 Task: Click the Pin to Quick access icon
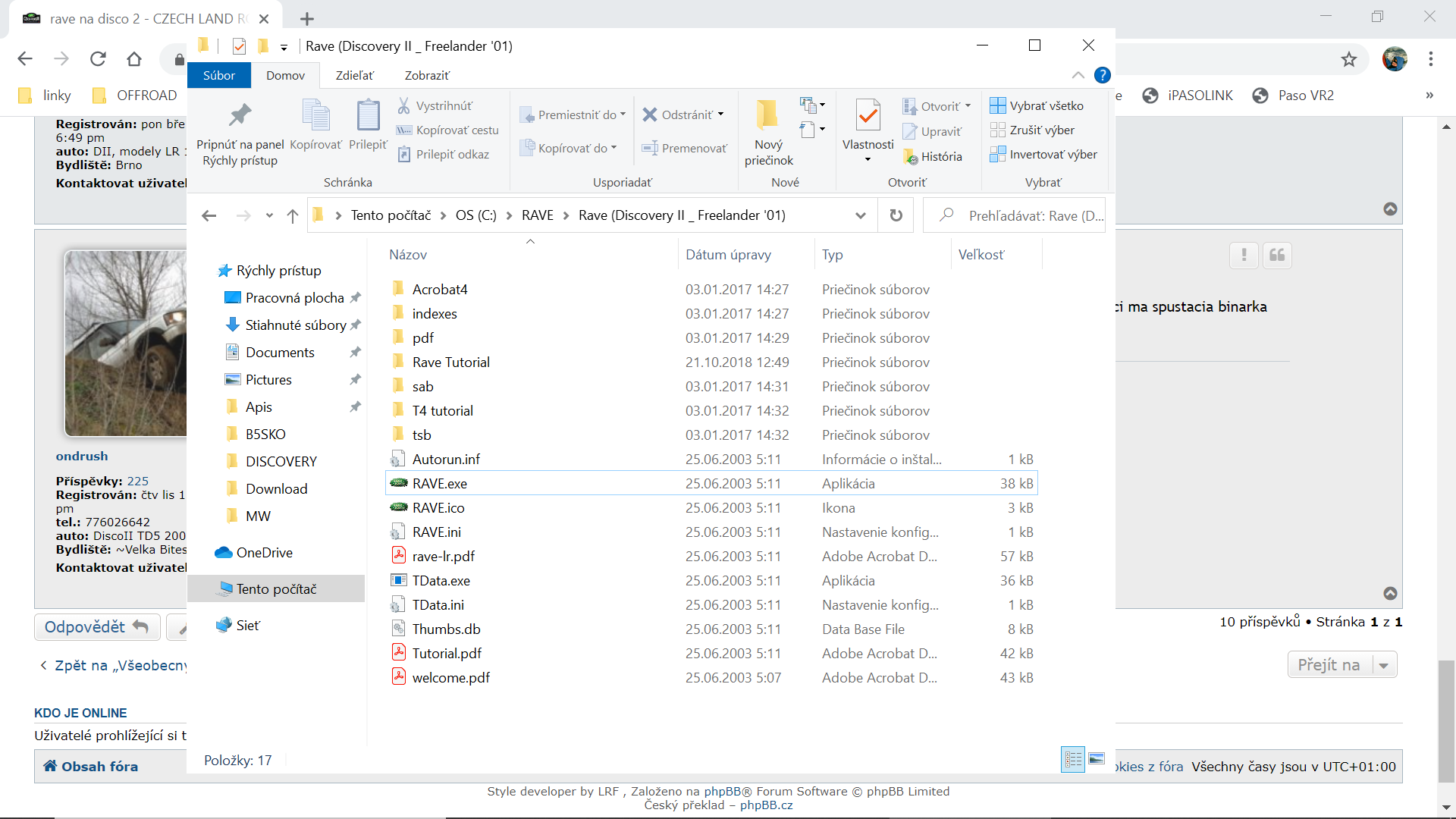click(x=240, y=115)
